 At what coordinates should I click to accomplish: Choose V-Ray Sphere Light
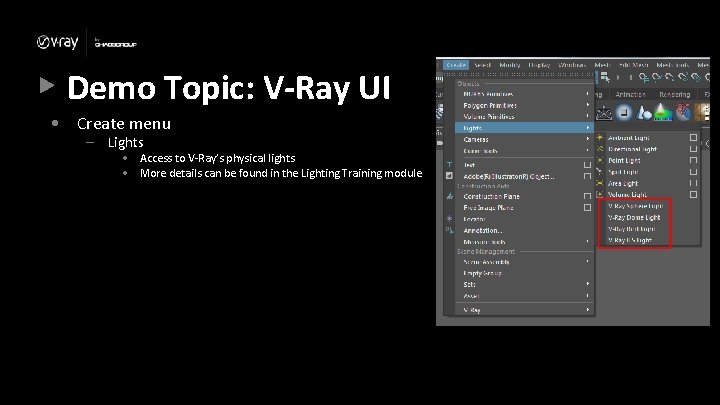(636, 206)
